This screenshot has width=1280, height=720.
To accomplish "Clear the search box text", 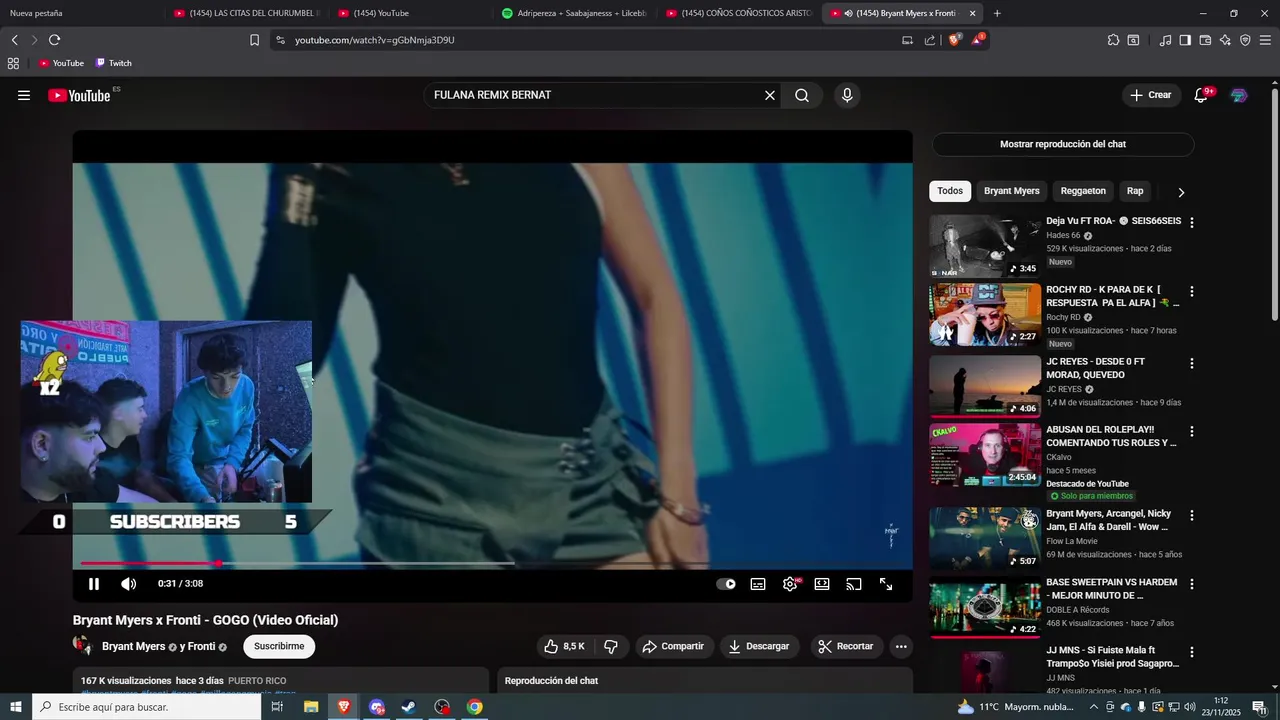I will pyautogui.click(x=770, y=95).
